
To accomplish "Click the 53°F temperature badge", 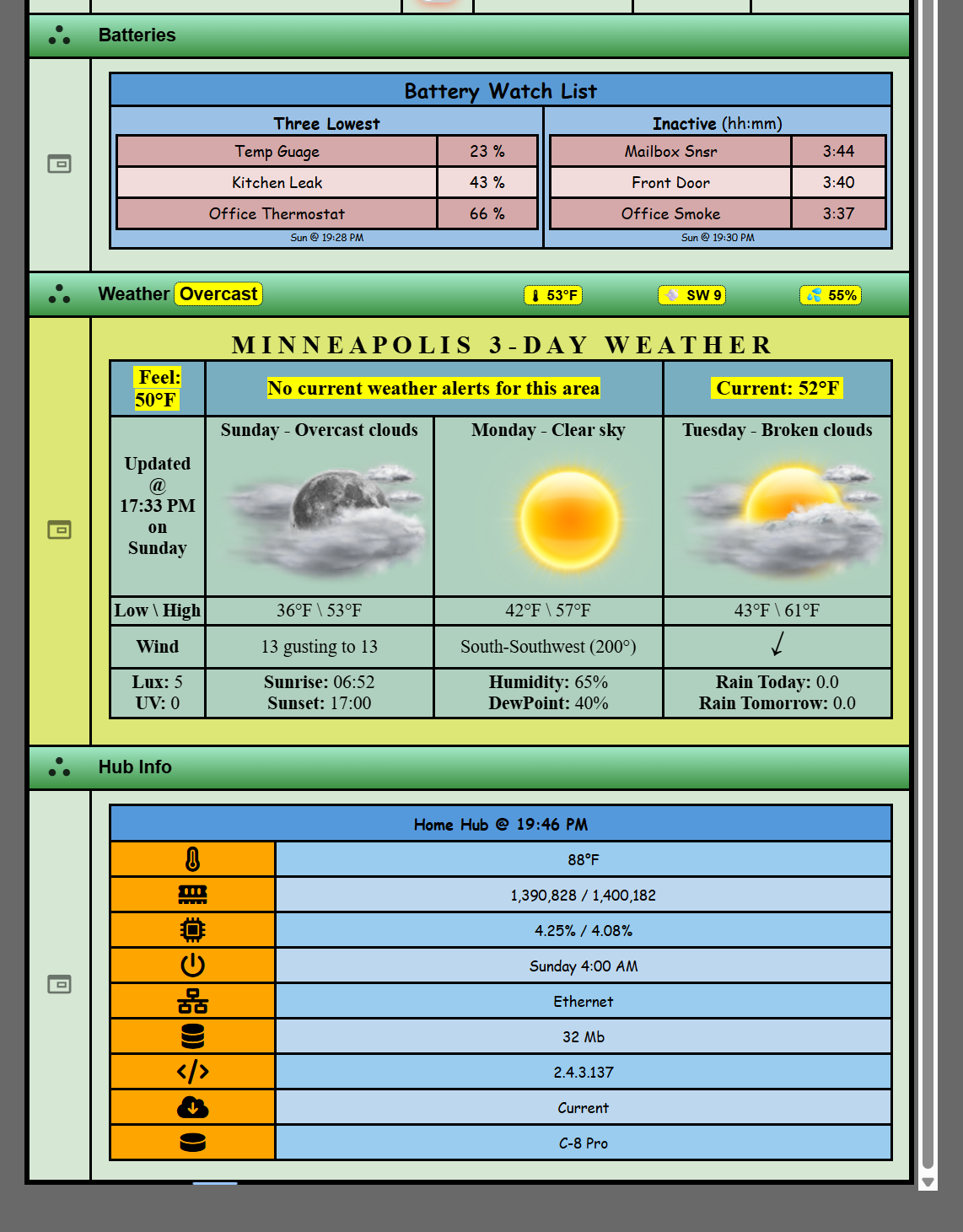I will 553,295.
